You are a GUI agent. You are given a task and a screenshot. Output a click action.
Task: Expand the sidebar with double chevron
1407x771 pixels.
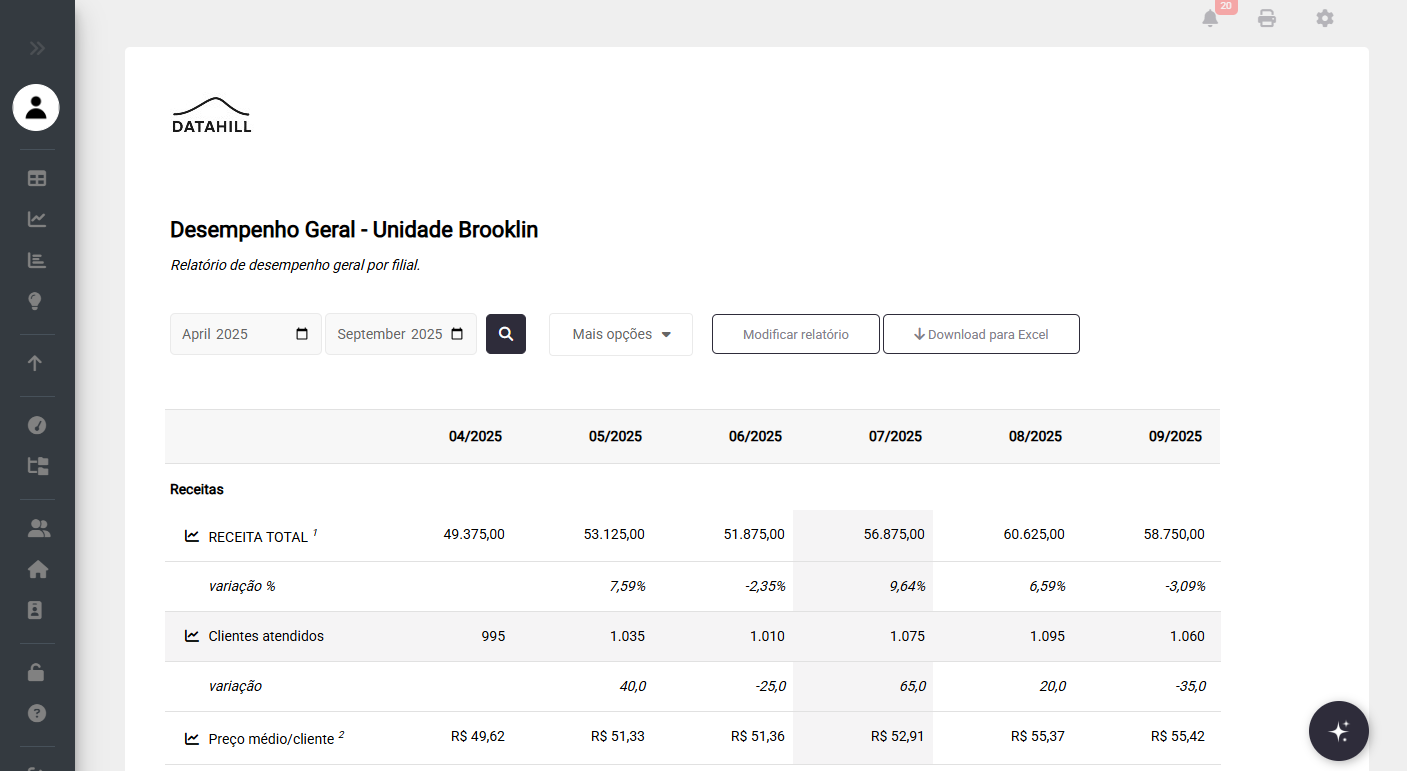(37, 48)
